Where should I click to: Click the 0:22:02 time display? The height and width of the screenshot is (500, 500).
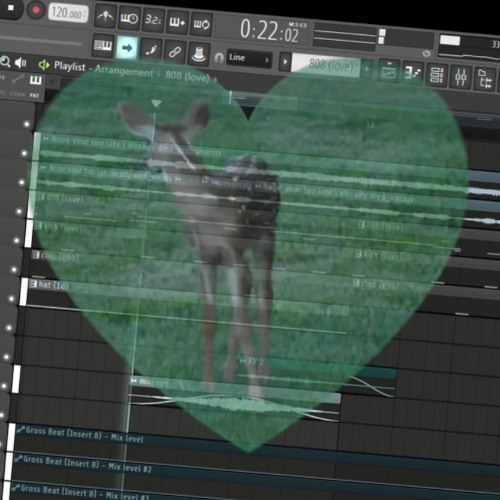click(x=269, y=31)
